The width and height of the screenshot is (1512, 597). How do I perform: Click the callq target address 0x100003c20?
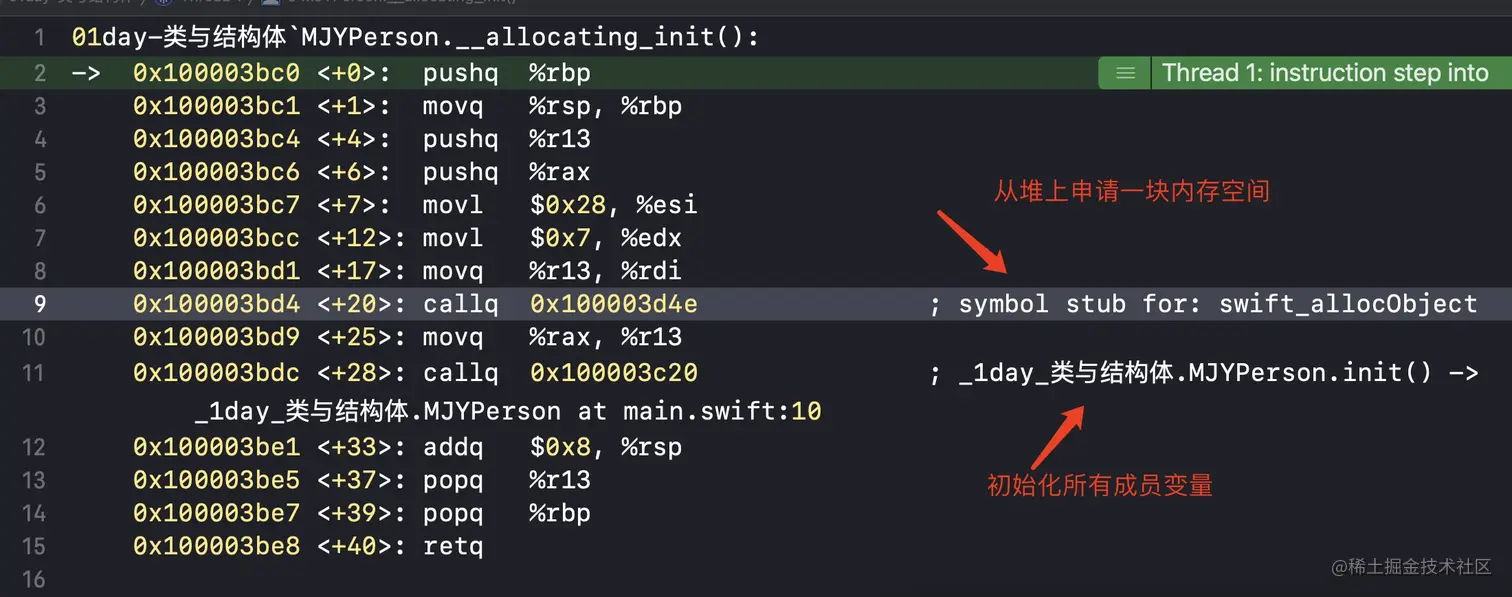pos(613,373)
